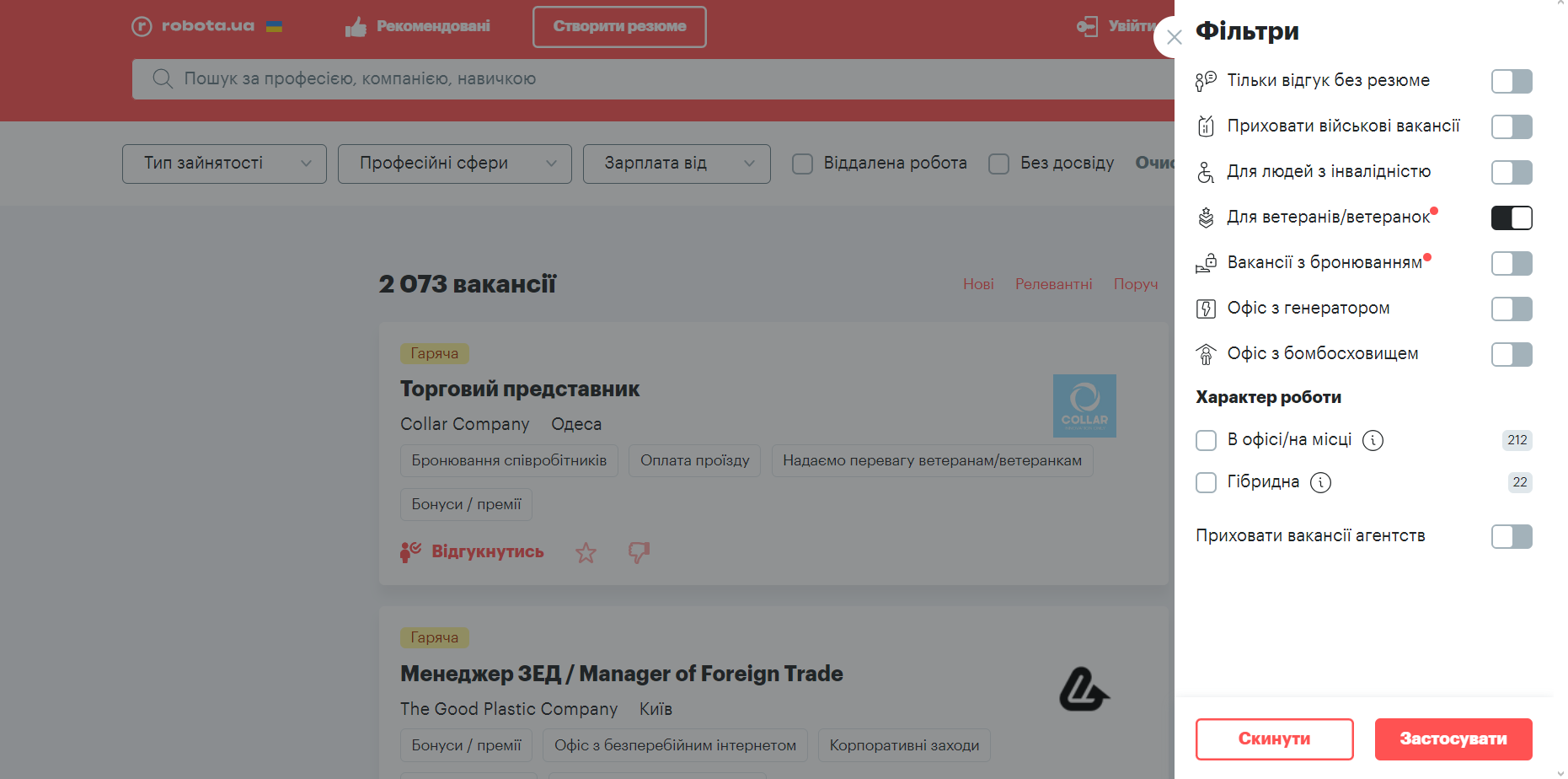Click info icon next to В офісі/на місці

(x=1373, y=440)
